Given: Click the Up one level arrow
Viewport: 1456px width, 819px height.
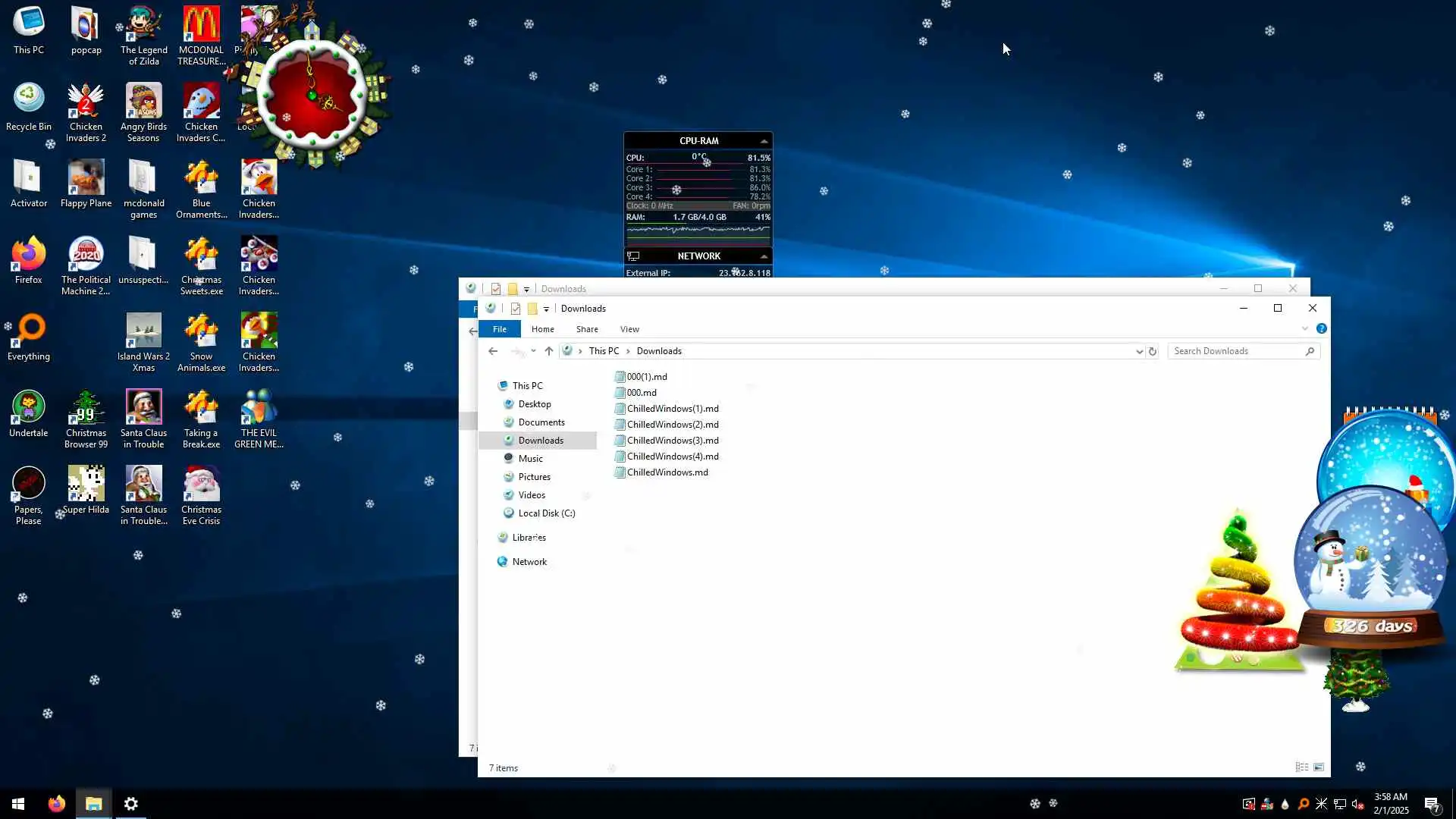Looking at the screenshot, I should coord(549,351).
